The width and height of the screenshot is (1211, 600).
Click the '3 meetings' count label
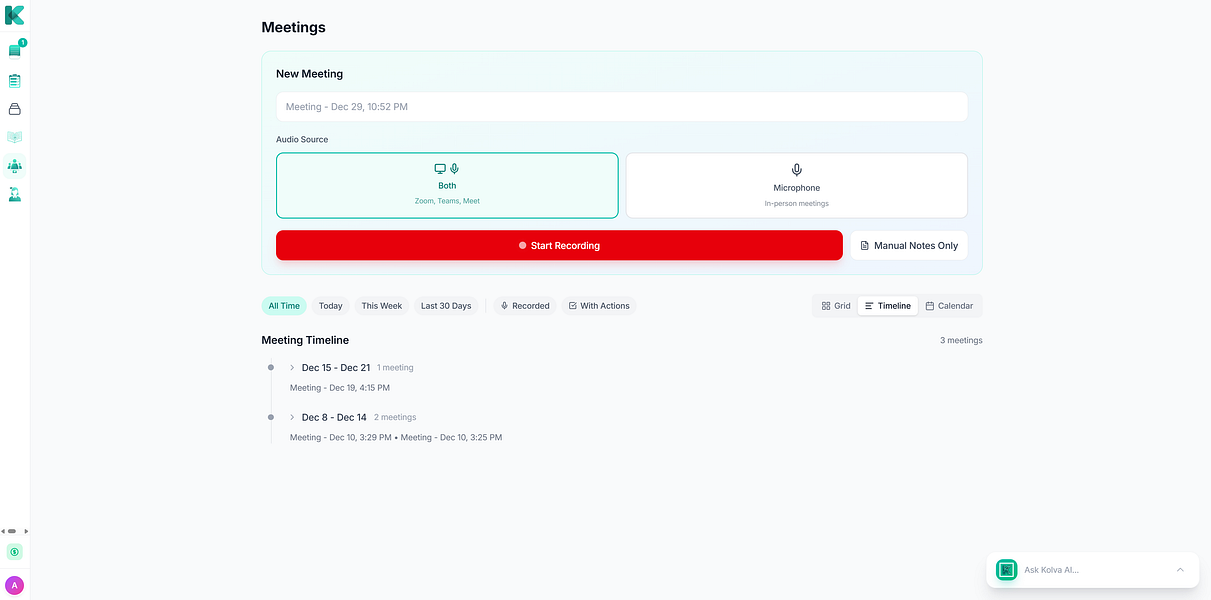961,340
